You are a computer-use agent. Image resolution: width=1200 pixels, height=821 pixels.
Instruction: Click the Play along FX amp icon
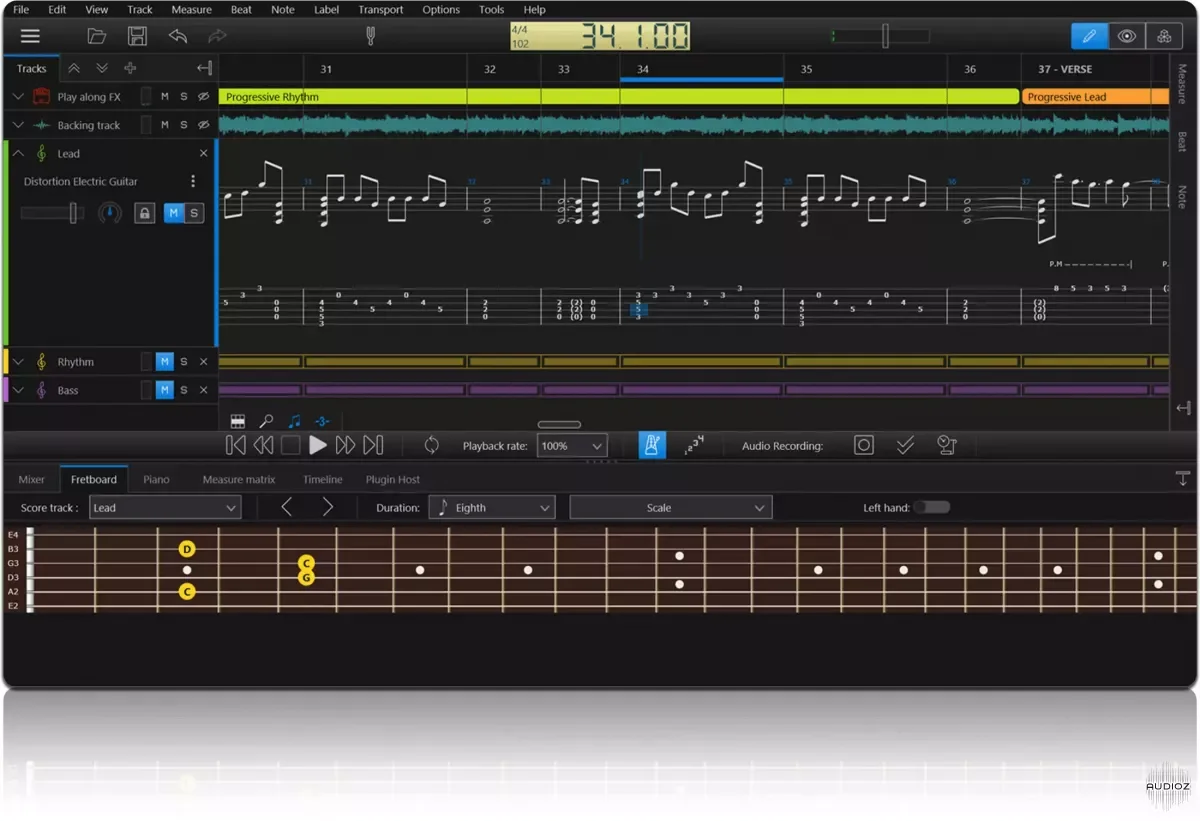pyautogui.click(x=41, y=97)
